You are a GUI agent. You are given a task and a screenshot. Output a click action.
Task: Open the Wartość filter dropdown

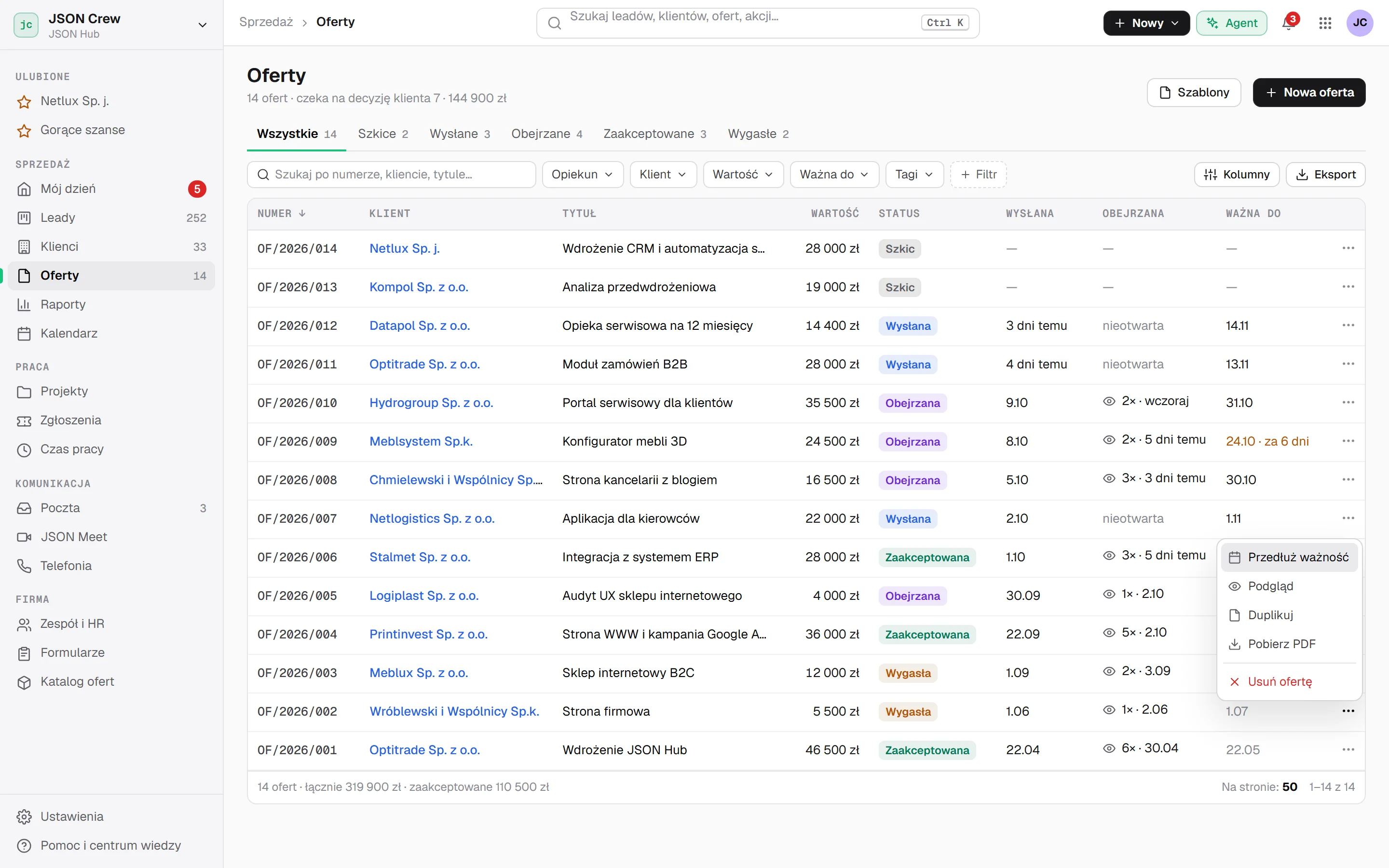(x=743, y=175)
